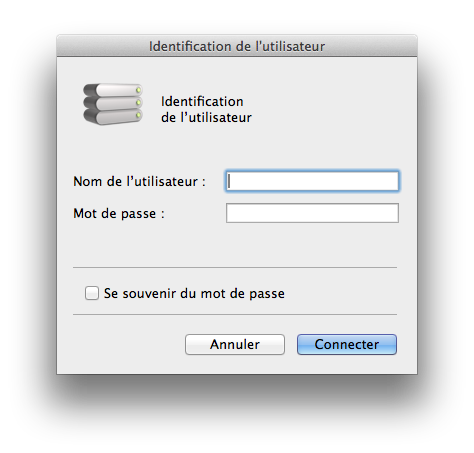Viewport: 474px width, 453px height.
Task: Click the window title bar Identification de l'utilisateur
Action: 237,46
